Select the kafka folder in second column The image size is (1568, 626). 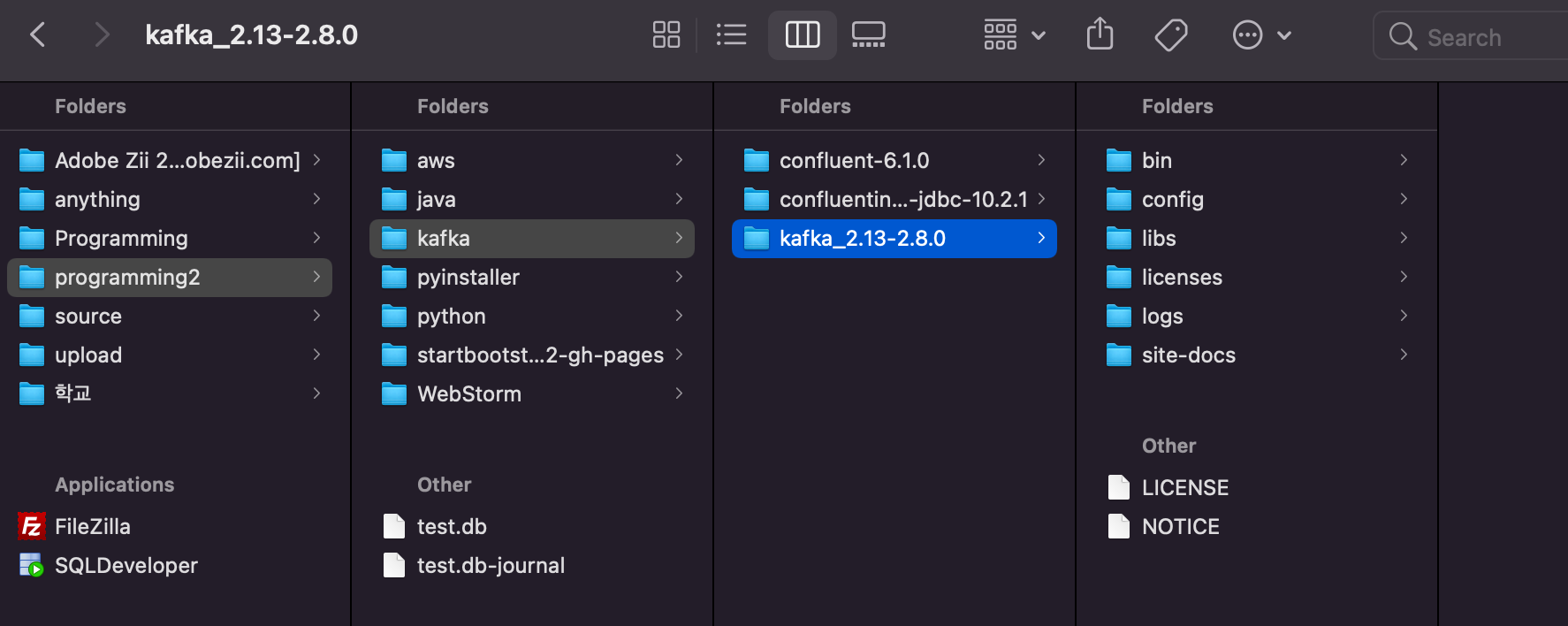click(x=532, y=238)
